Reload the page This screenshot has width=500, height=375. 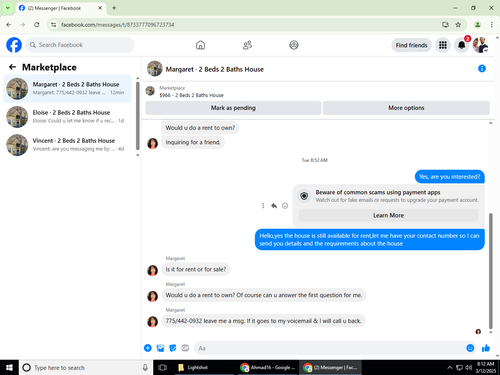[x=37, y=25]
